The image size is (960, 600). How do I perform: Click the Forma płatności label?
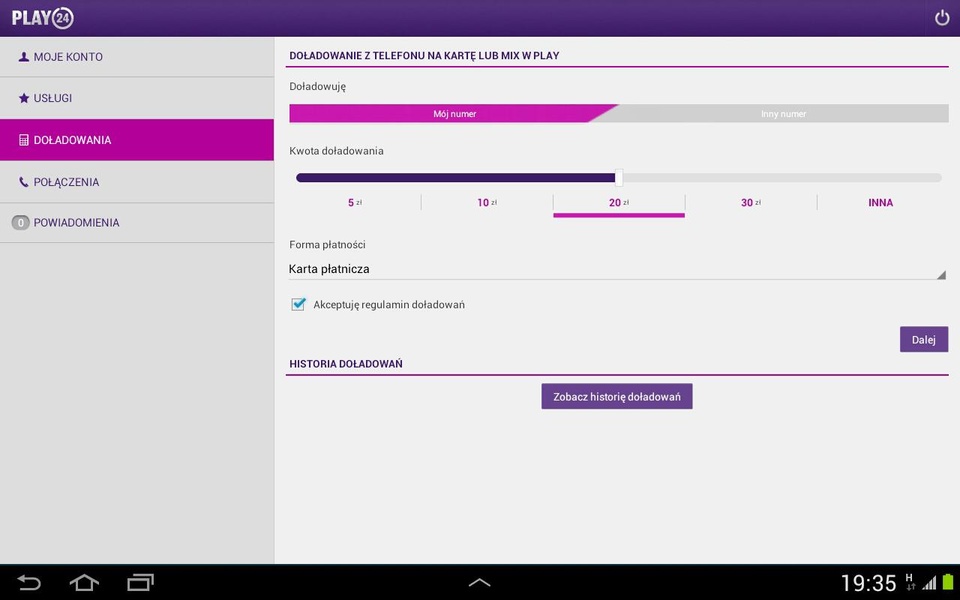pos(327,245)
